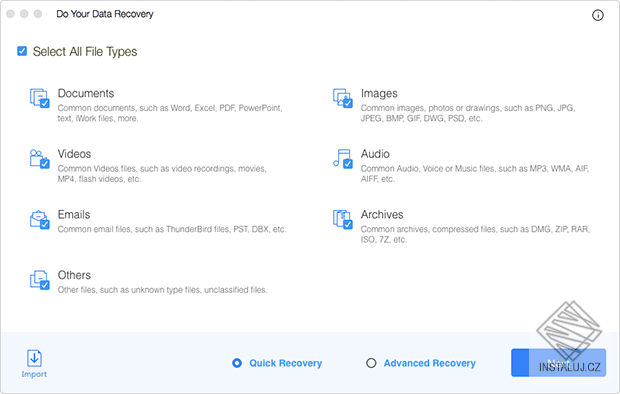Click the Others heading text
This screenshot has height=394, width=620.
click(x=74, y=275)
